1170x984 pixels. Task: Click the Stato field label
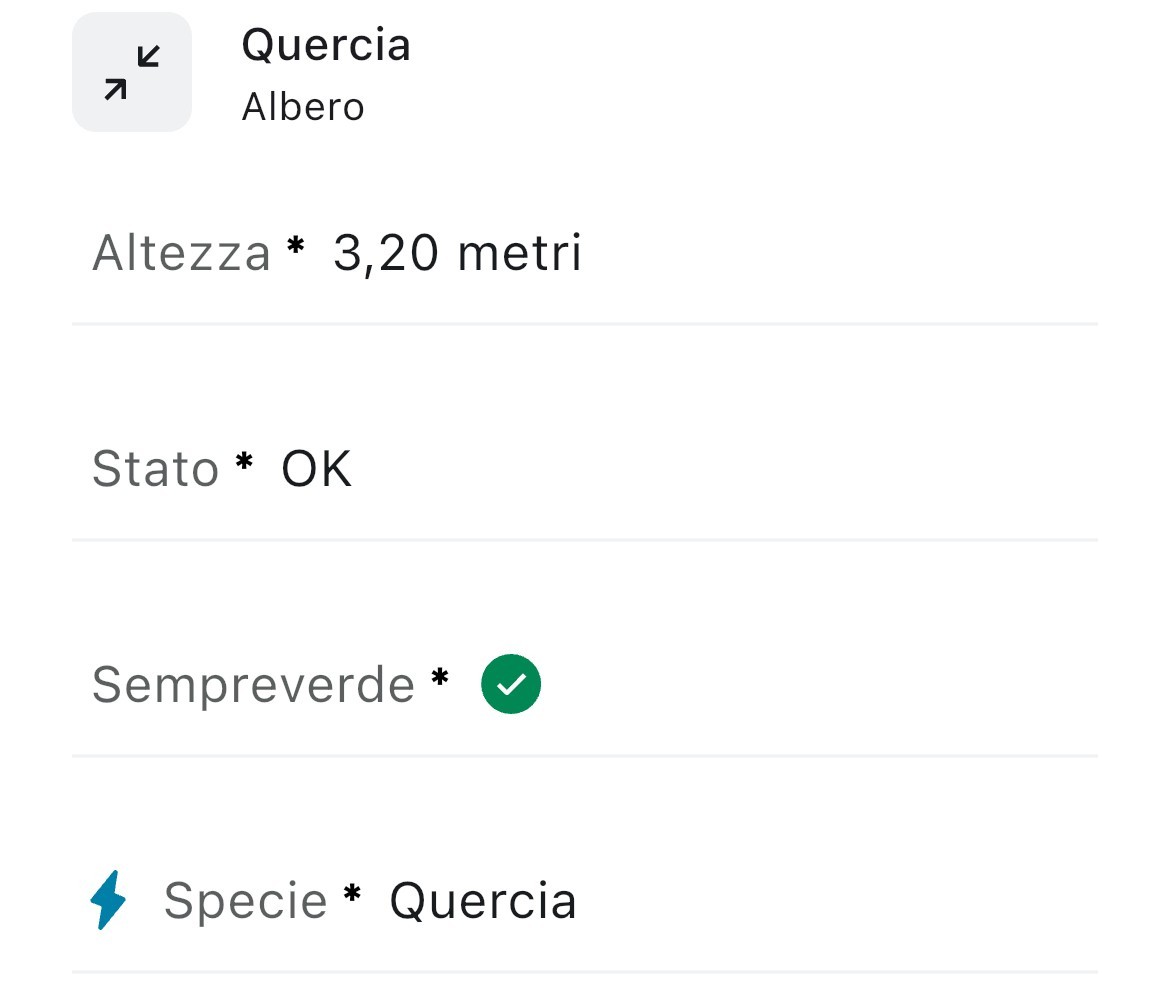[155, 469]
